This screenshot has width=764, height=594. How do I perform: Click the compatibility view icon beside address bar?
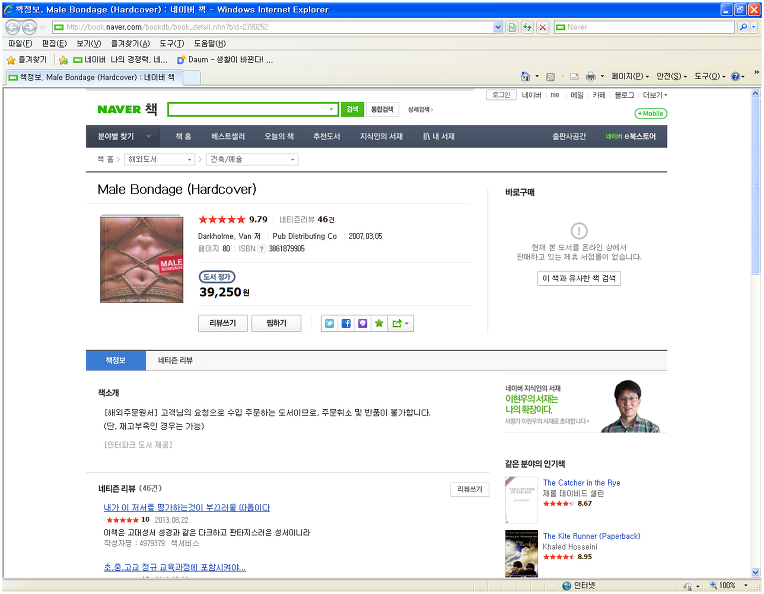(512, 27)
